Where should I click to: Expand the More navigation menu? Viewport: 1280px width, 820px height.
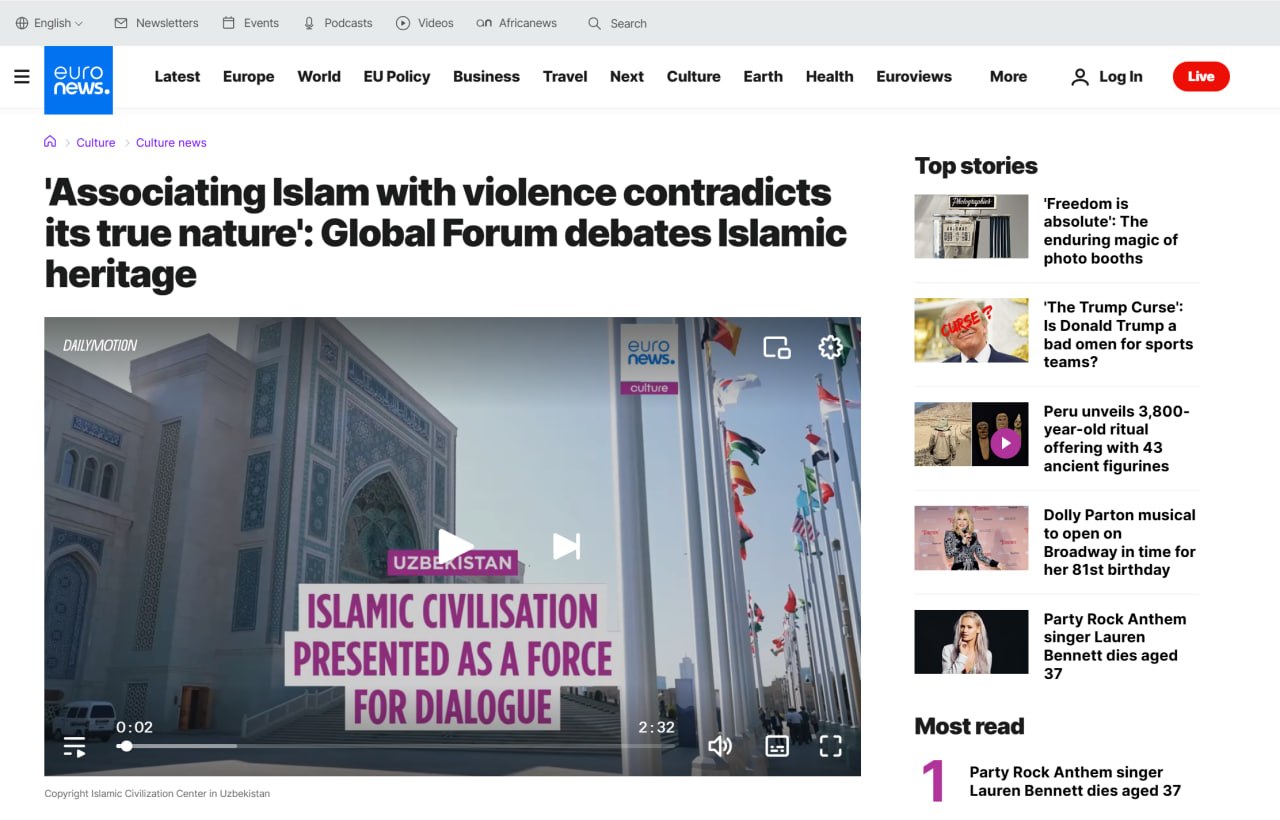click(x=1008, y=76)
